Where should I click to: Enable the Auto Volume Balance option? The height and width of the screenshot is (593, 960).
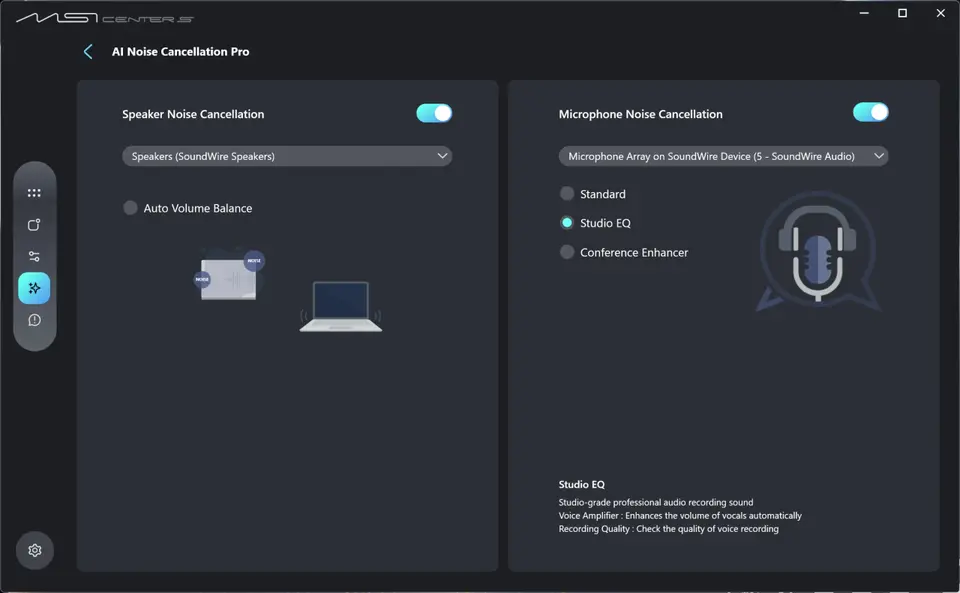coord(130,208)
